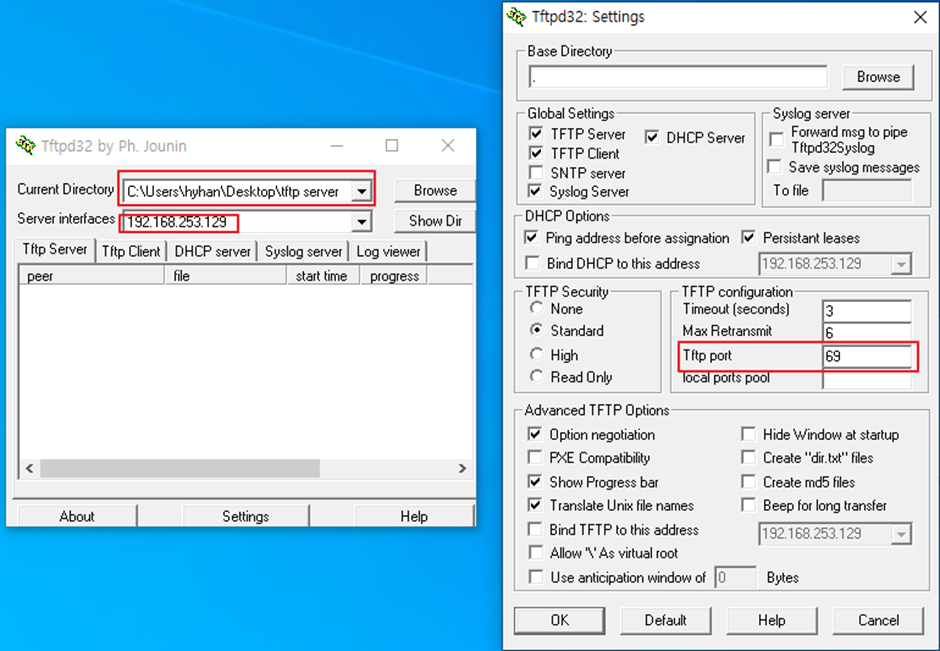Switch to the Log viewer tab

[x=388, y=251]
